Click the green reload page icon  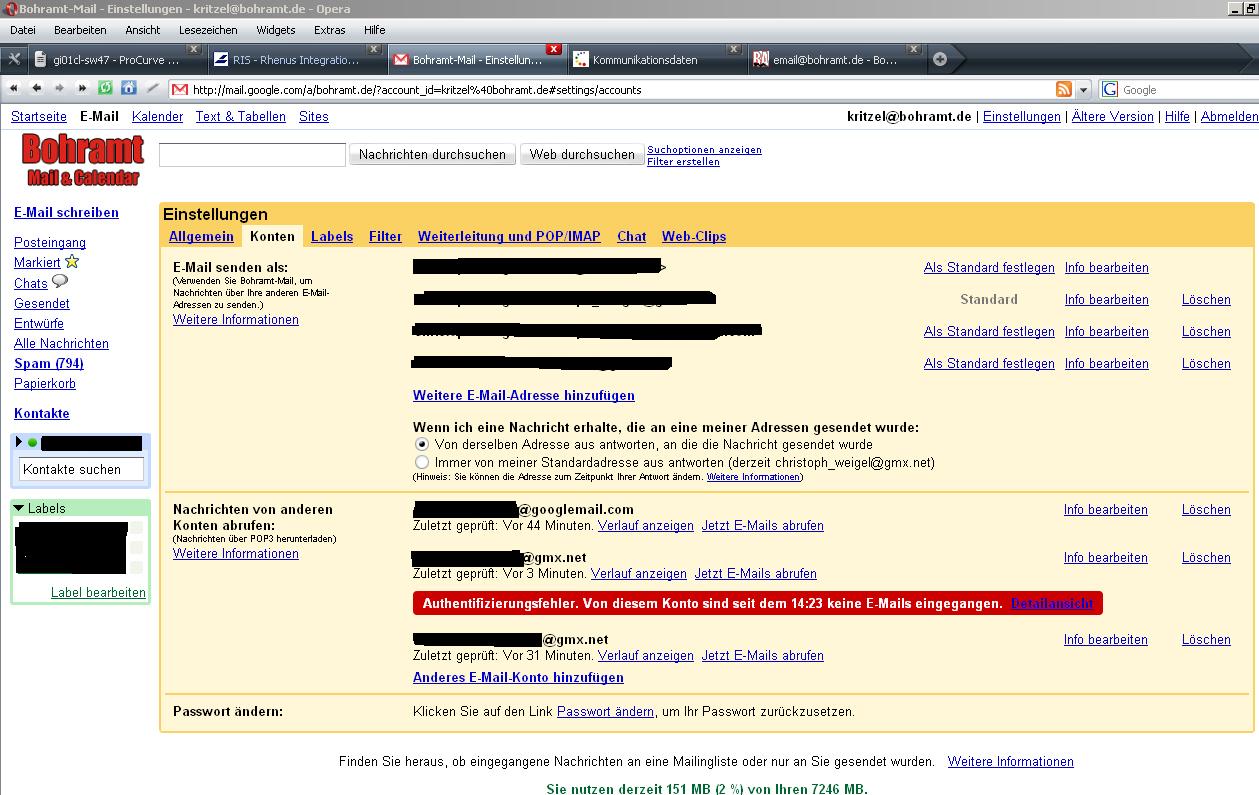coord(105,89)
